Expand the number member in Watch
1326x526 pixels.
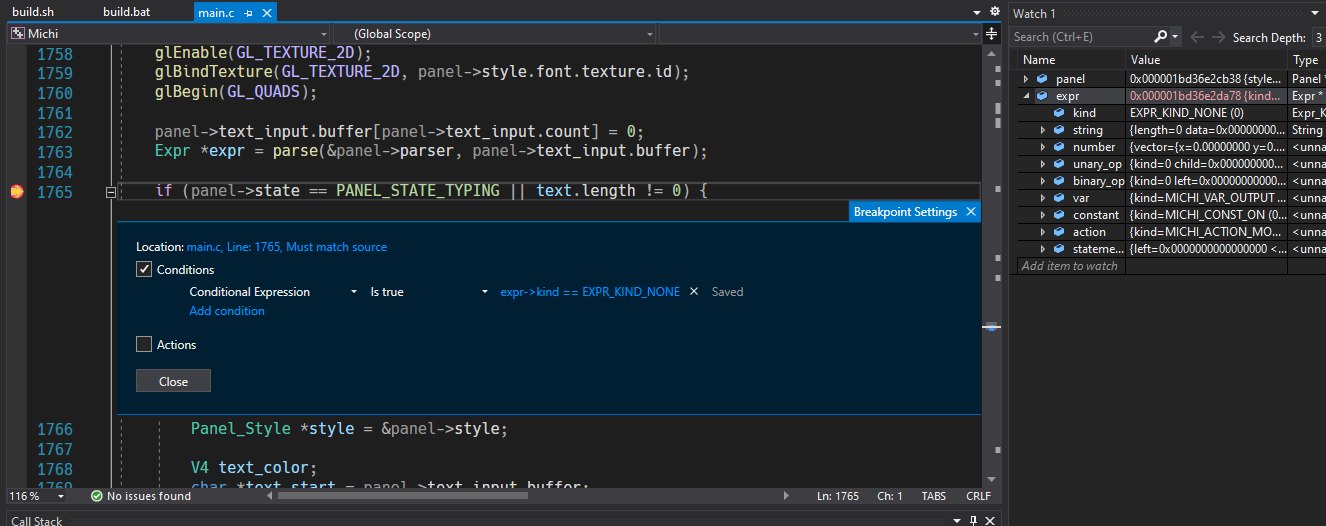[1043, 147]
